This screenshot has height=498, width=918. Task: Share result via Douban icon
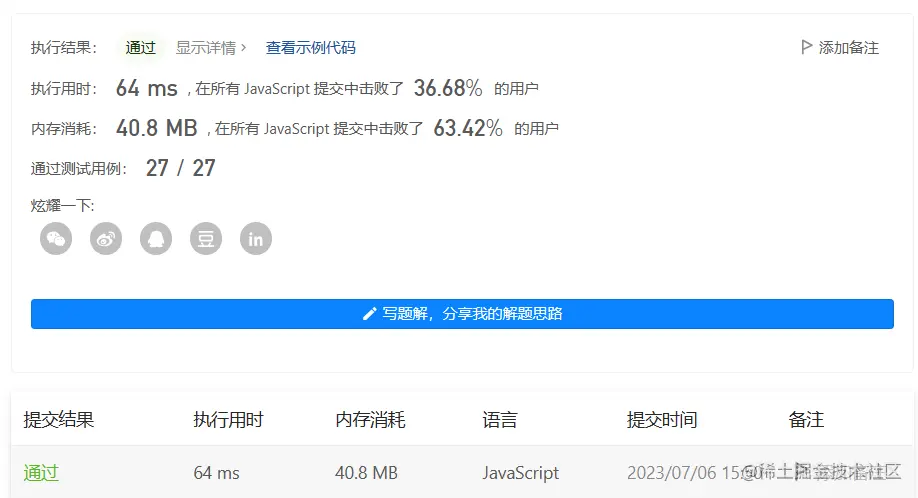206,239
